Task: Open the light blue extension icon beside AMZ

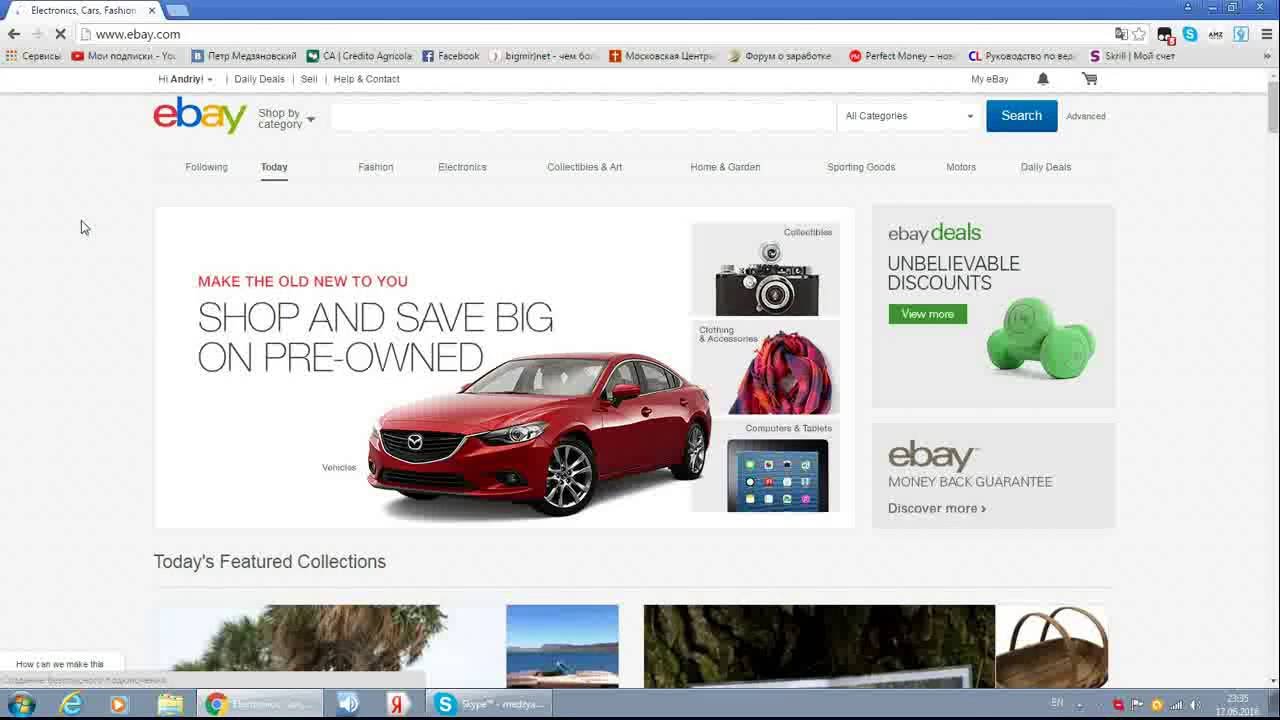Action: (x=1241, y=34)
